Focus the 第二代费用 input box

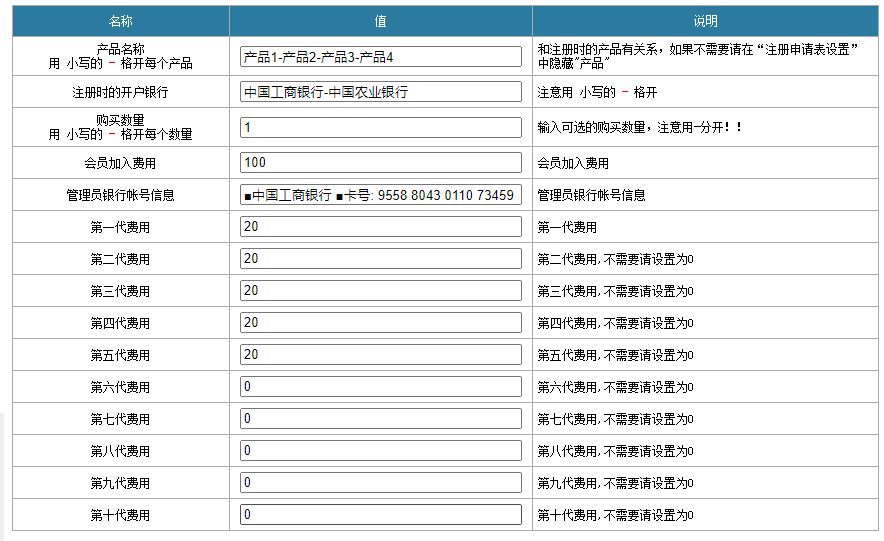point(381,259)
